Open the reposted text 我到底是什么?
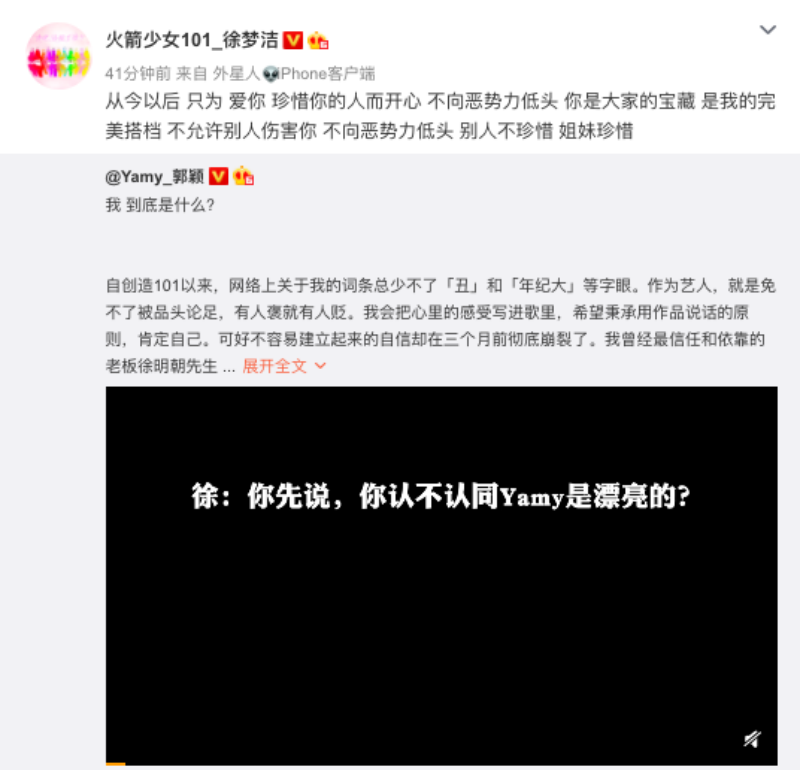 (160, 205)
